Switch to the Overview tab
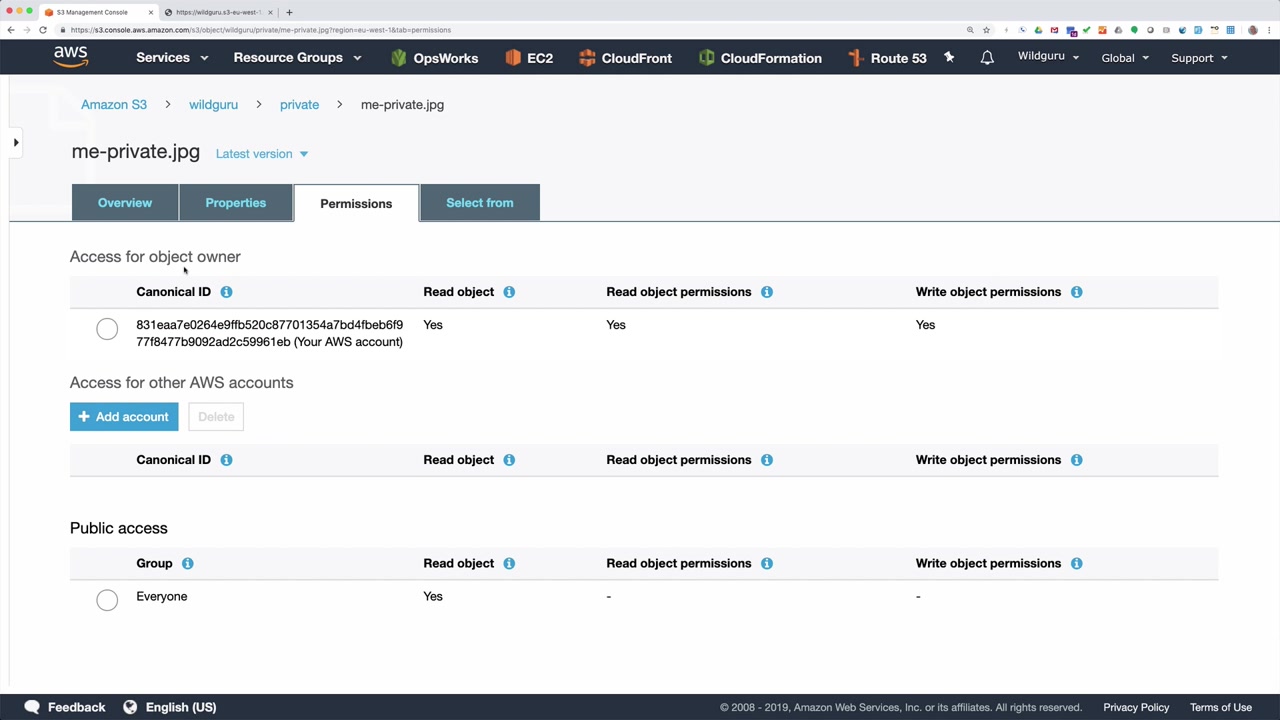The image size is (1280, 720). (x=125, y=203)
